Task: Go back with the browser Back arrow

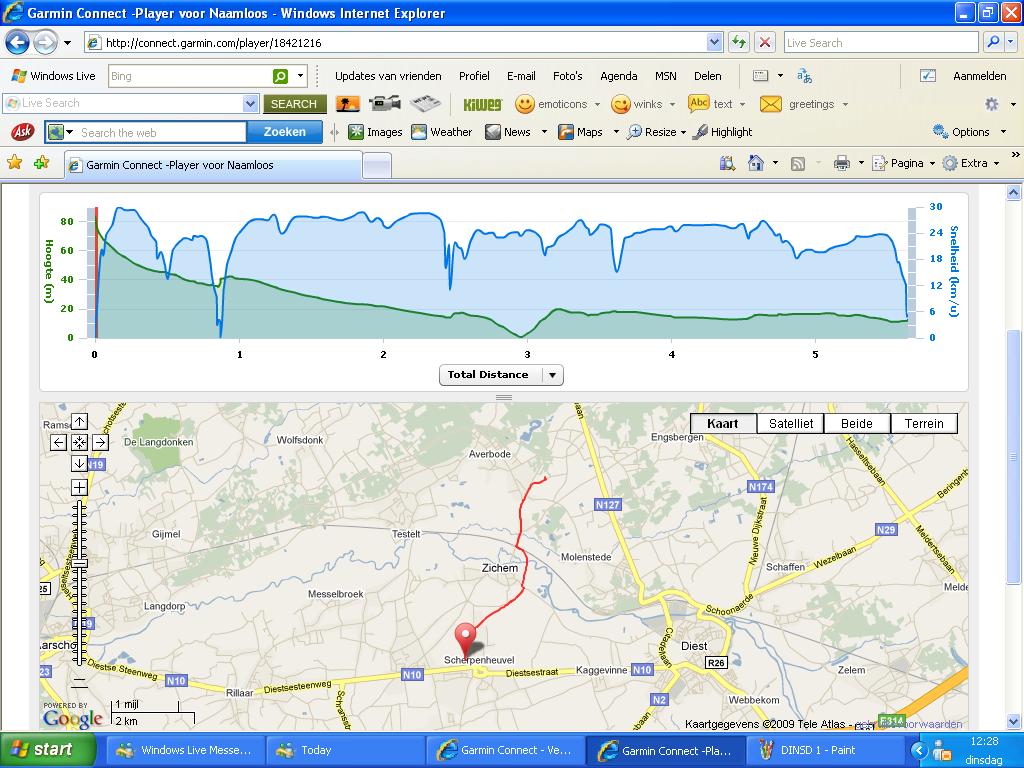Action: point(18,43)
